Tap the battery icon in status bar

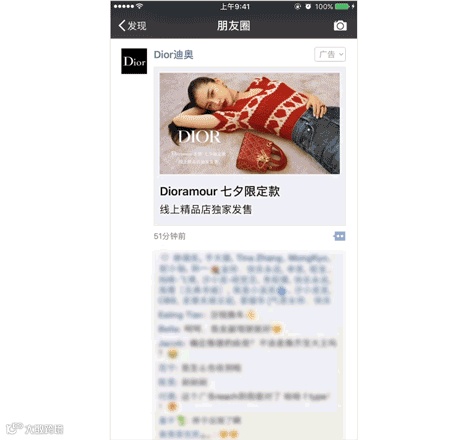(x=342, y=6)
